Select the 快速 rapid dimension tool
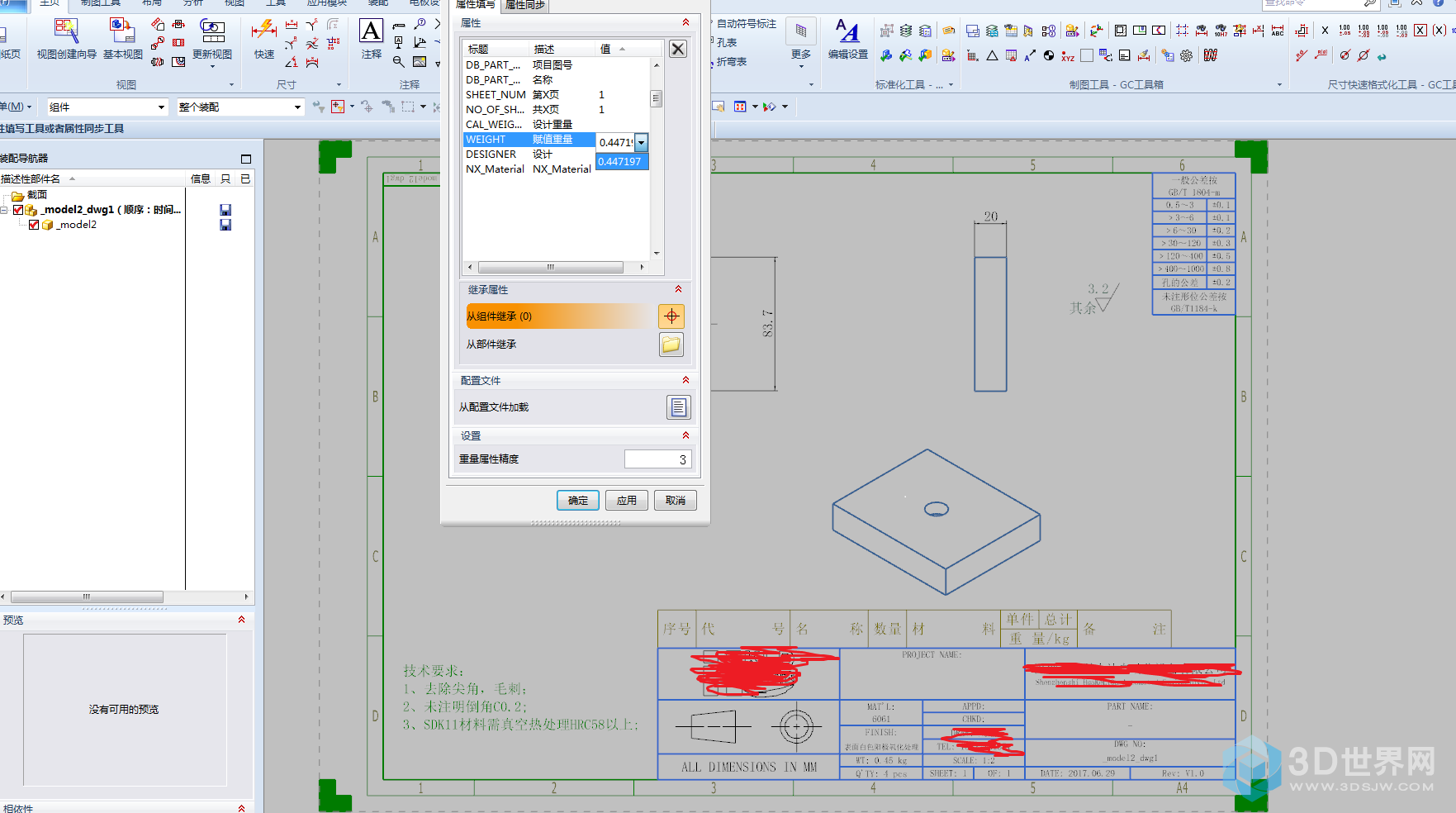 (x=264, y=39)
